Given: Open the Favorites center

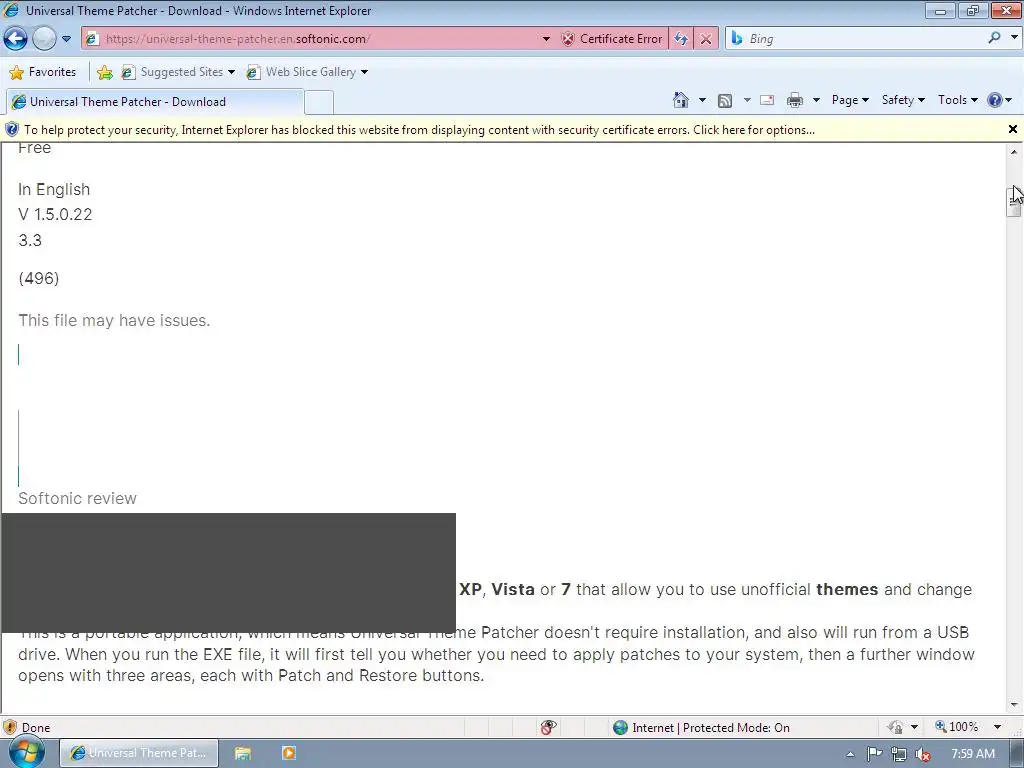Looking at the screenshot, I should pyautogui.click(x=43, y=72).
